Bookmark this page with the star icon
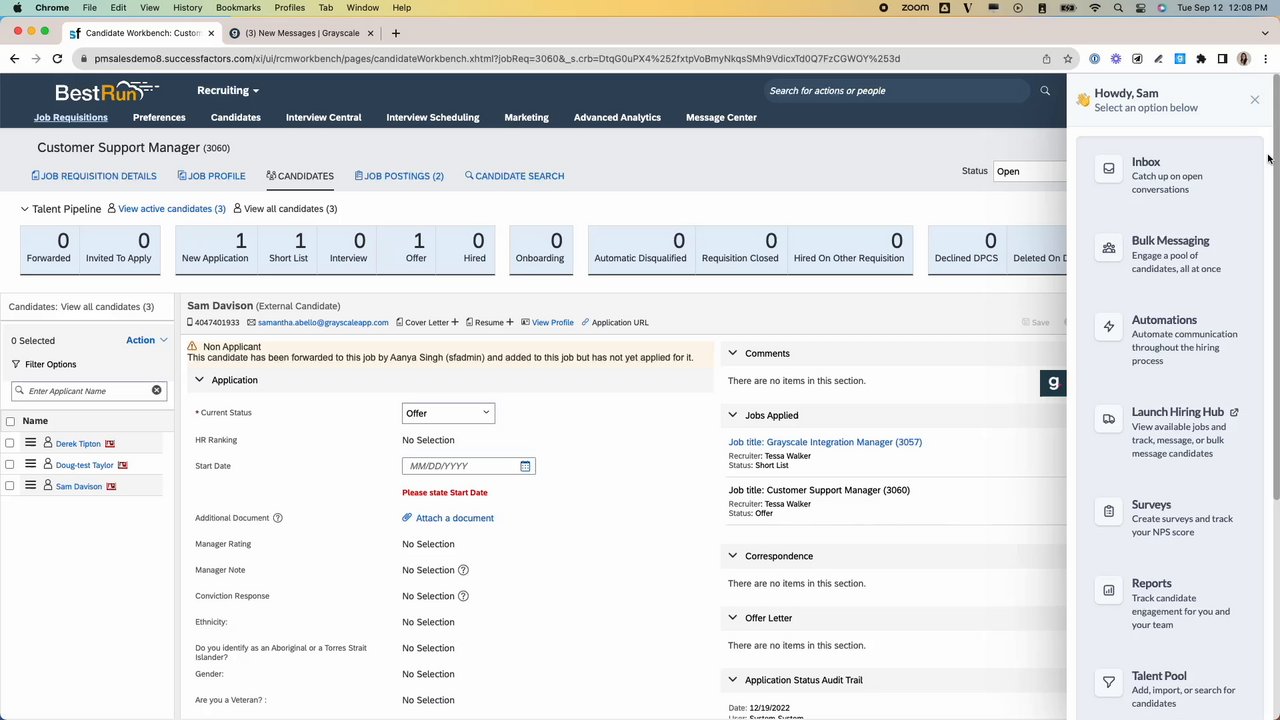The image size is (1280, 720). pyautogui.click(x=1068, y=59)
